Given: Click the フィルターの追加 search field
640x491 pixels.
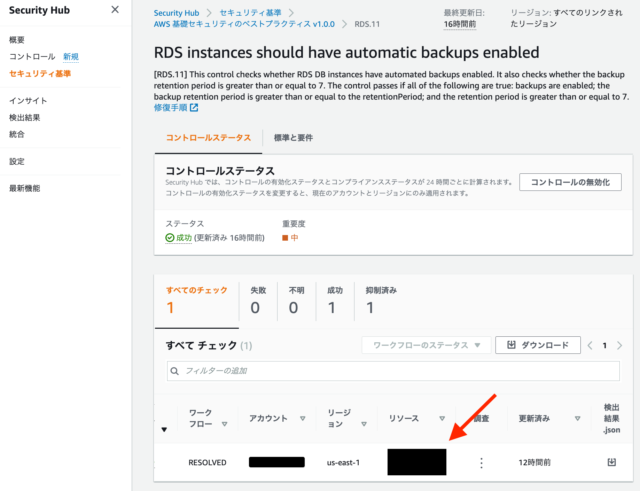Looking at the screenshot, I should (393, 371).
